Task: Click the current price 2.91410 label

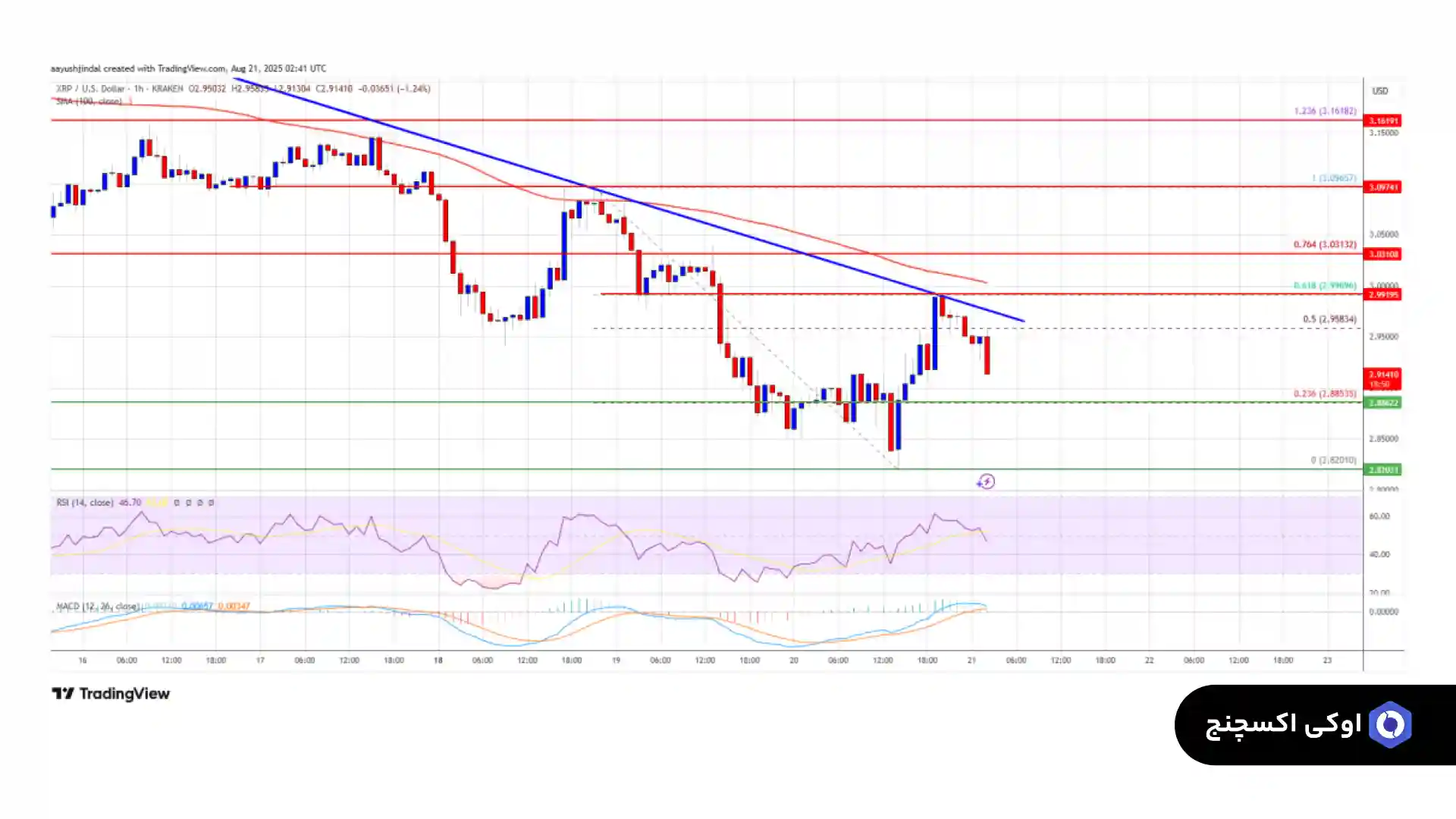Action: pos(1382,375)
